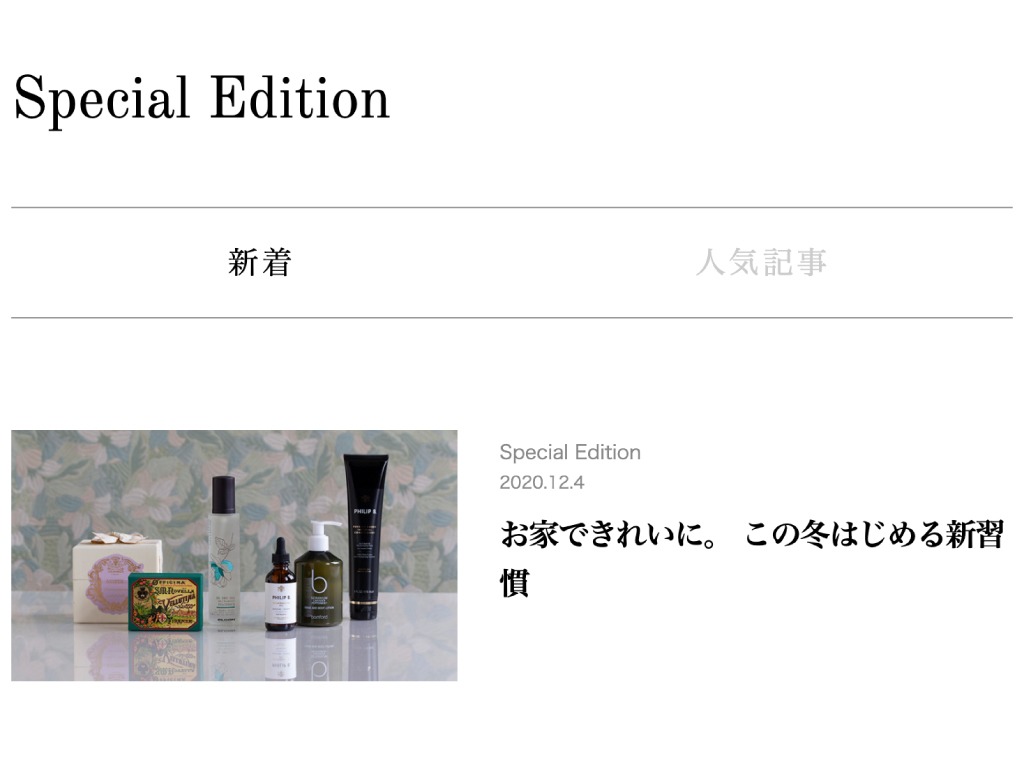Click the article date 2020.12.4
The image size is (1024, 768).
541,483
